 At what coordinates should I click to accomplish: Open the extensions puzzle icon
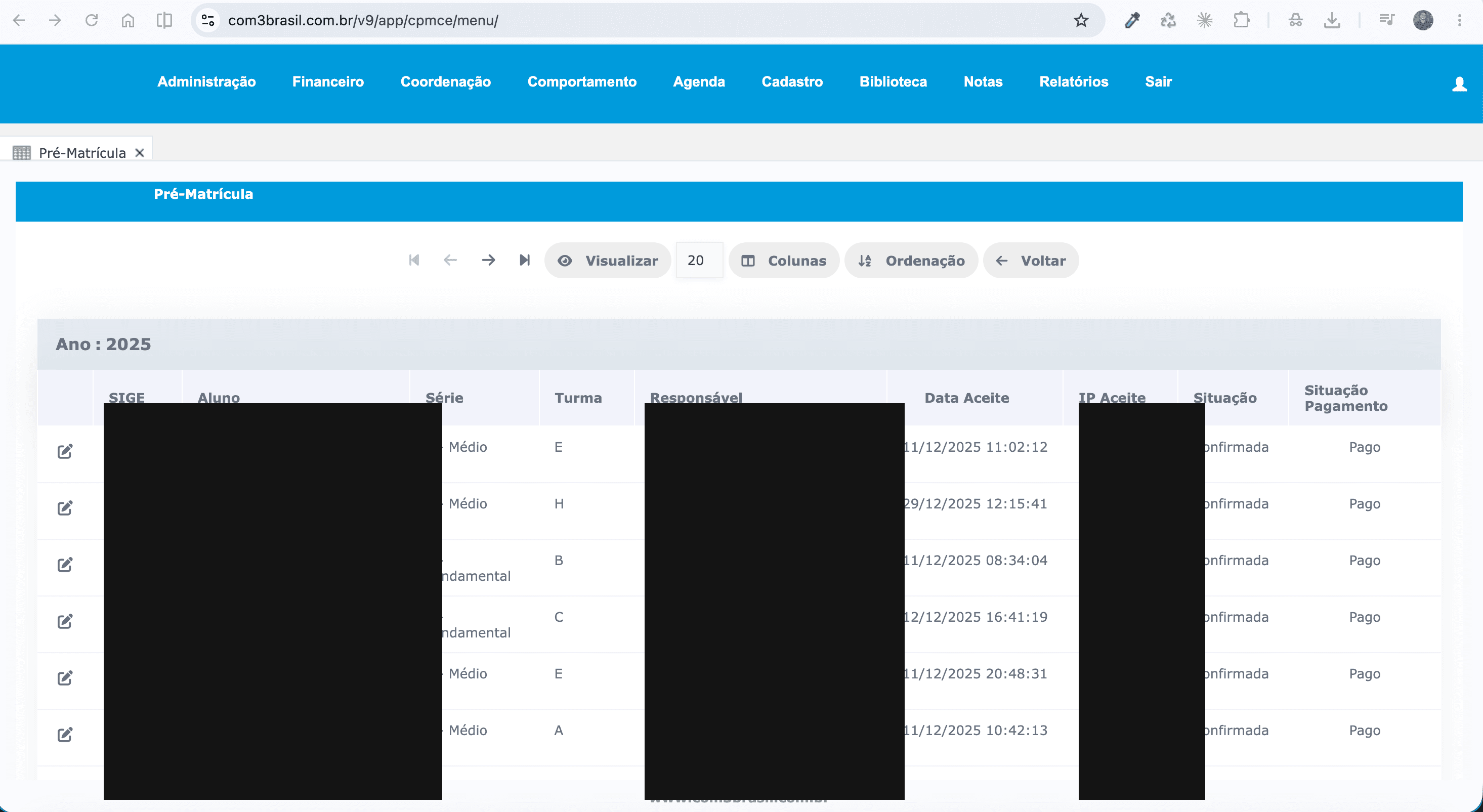(1241, 20)
